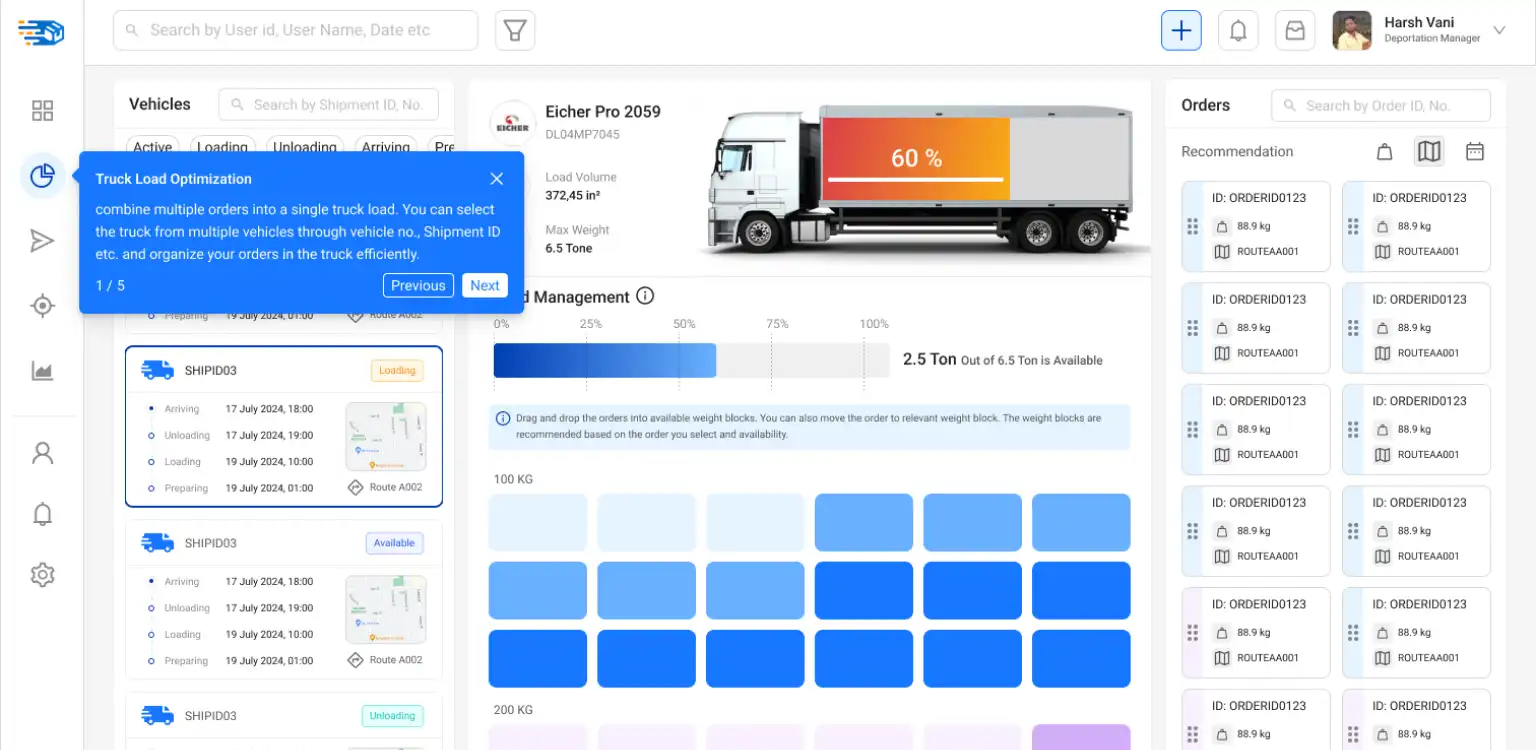Click truck icon on the Unloading shipment card
The image size is (1536, 750).
pyautogui.click(x=157, y=716)
